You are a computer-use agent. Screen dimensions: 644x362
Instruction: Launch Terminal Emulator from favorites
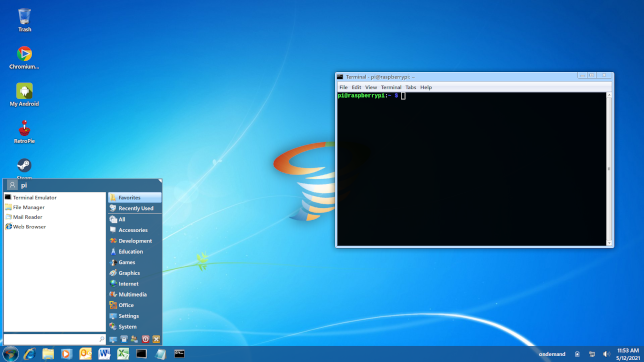click(55, 198)
